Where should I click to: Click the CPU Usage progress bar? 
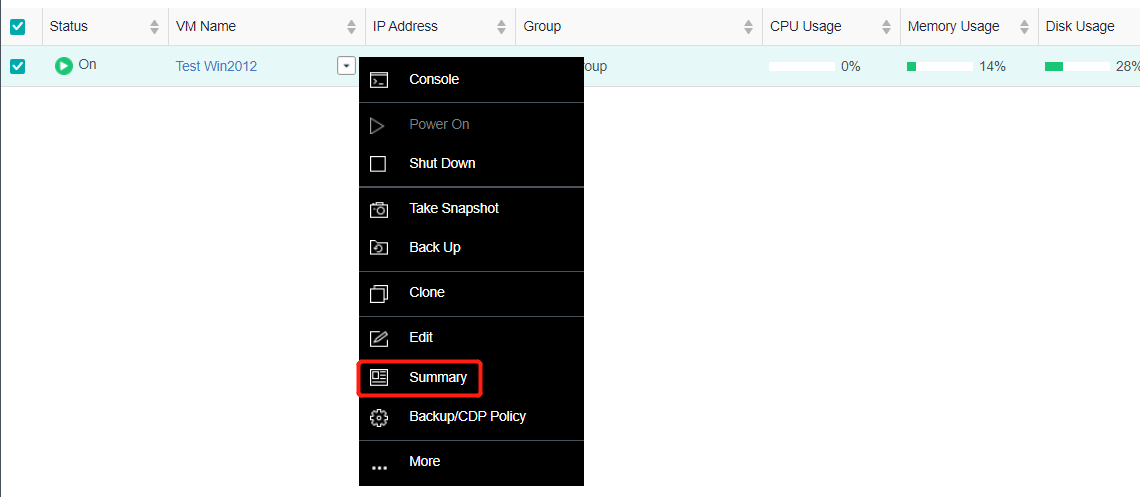801,67
